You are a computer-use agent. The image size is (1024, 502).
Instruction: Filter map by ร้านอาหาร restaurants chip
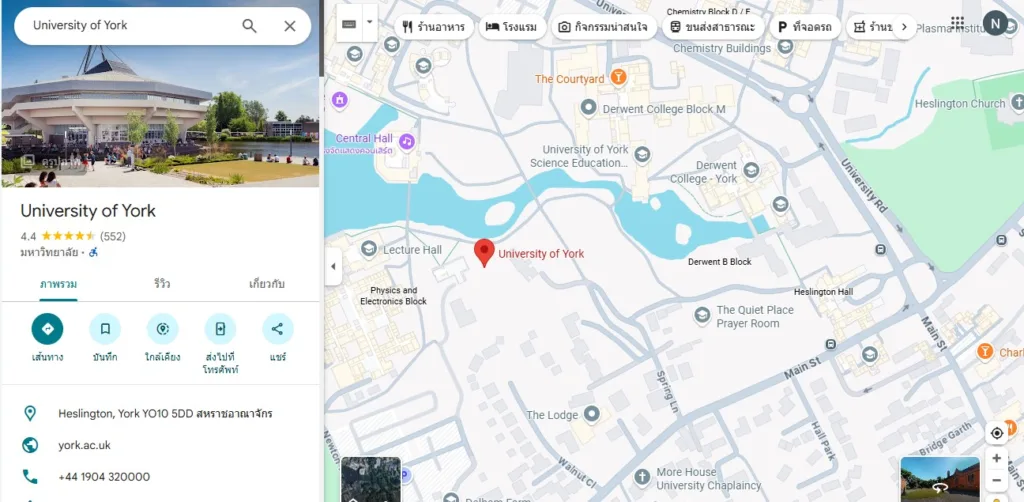click(433, 27)
